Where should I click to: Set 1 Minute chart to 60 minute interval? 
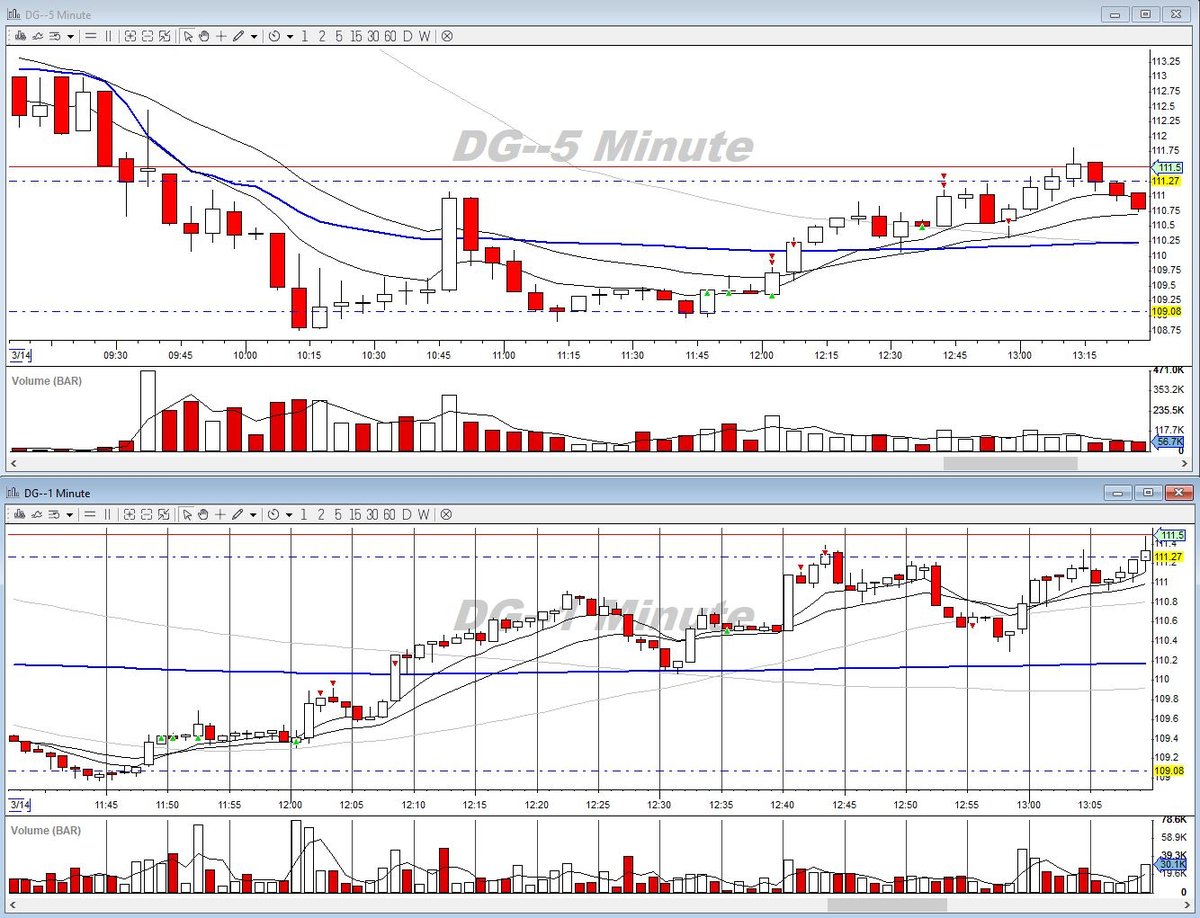pos(390,514)
